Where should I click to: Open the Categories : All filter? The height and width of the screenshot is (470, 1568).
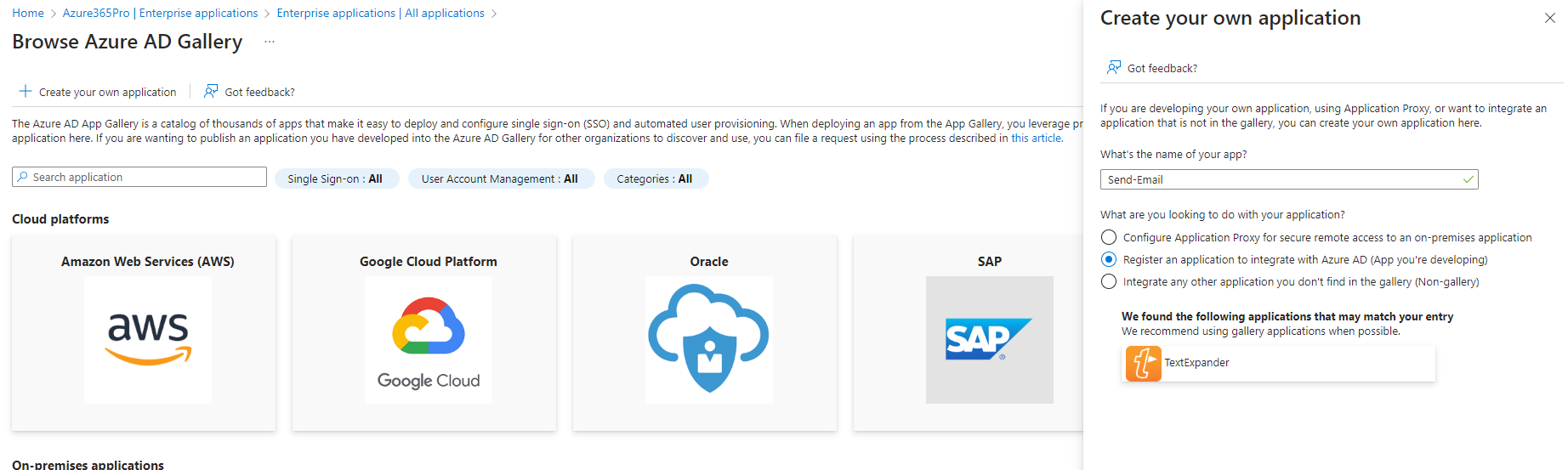(x=655, y=178)
